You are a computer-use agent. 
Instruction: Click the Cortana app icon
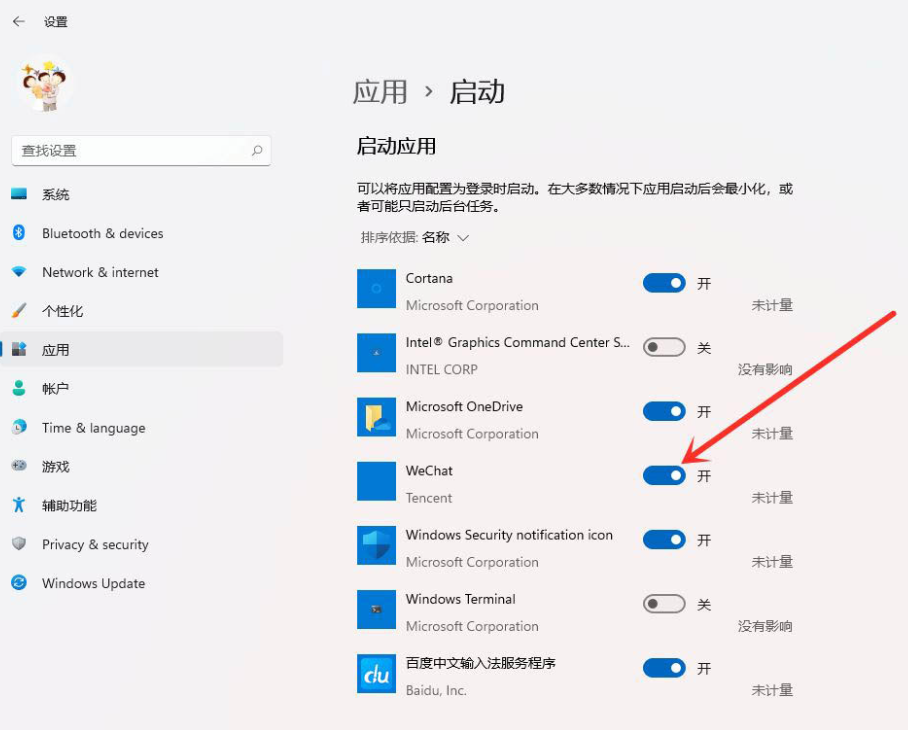376,289
